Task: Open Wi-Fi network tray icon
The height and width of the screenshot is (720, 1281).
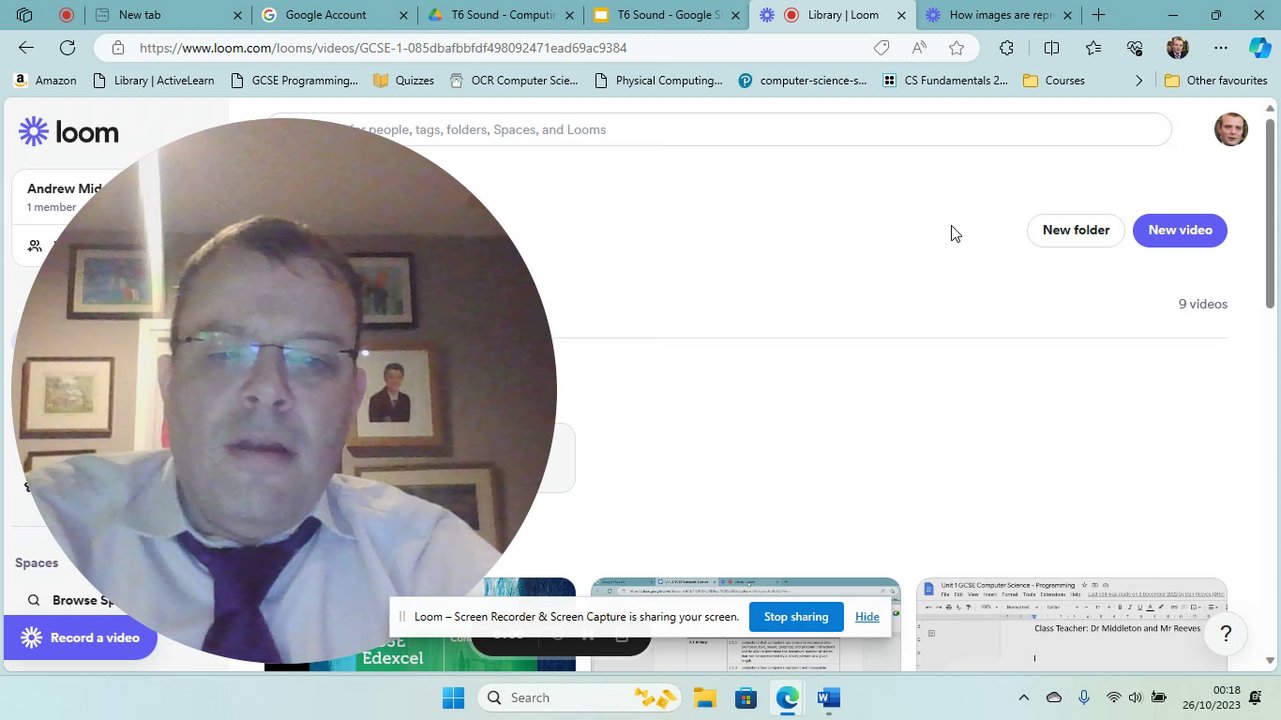Action: 1113,697
